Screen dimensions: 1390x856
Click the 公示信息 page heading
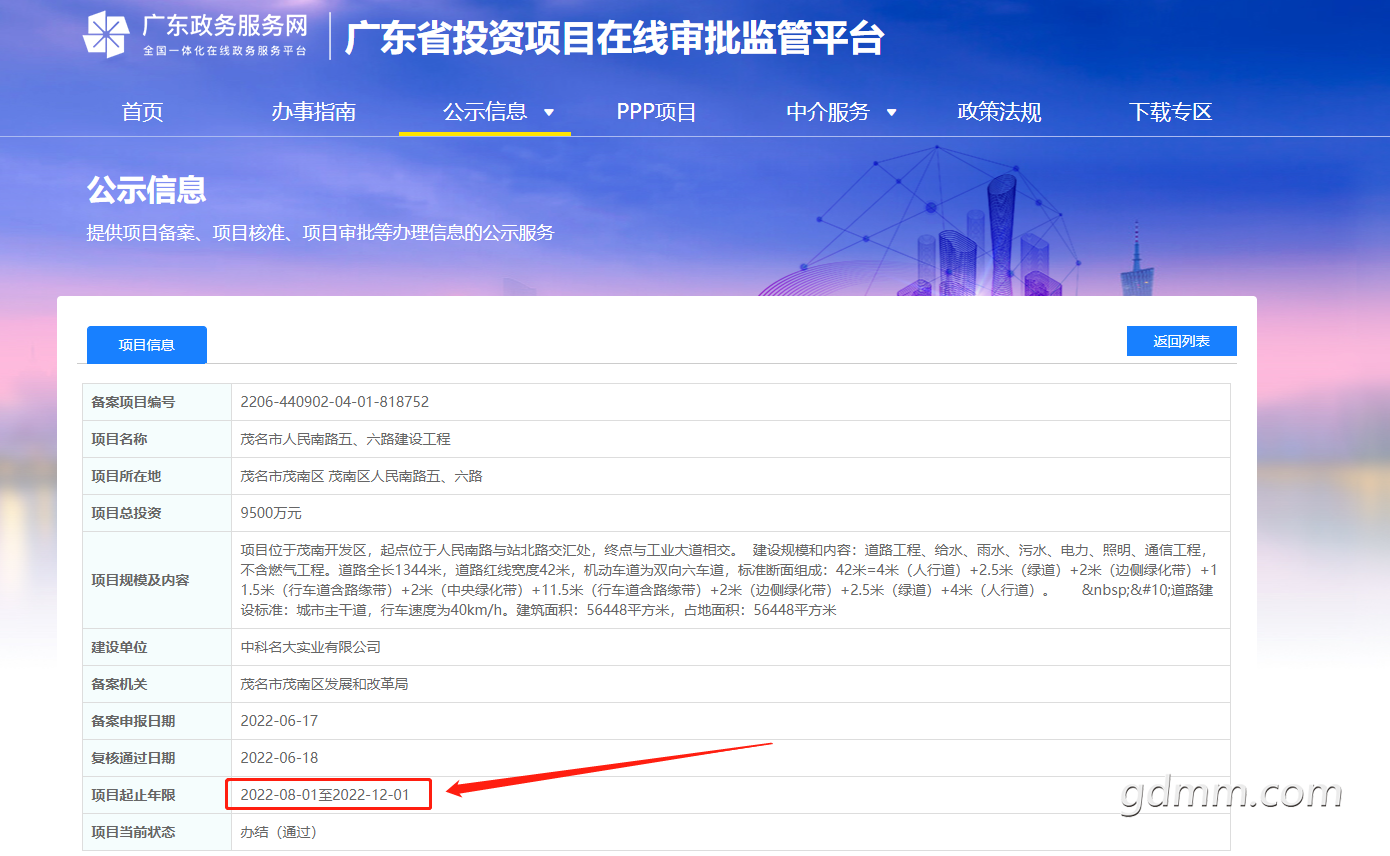pos(146,189)
